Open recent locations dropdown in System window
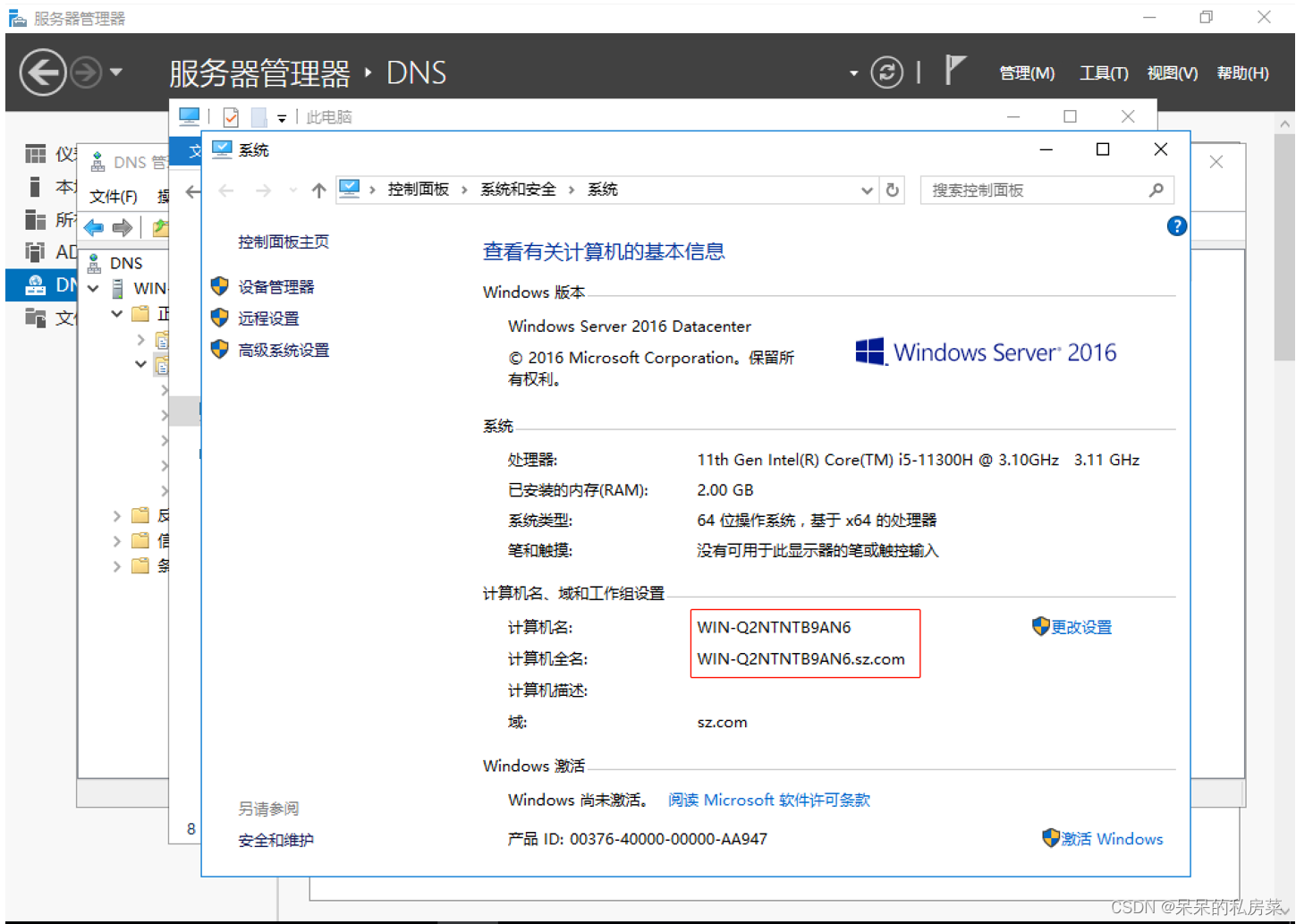 pos(292,190)
